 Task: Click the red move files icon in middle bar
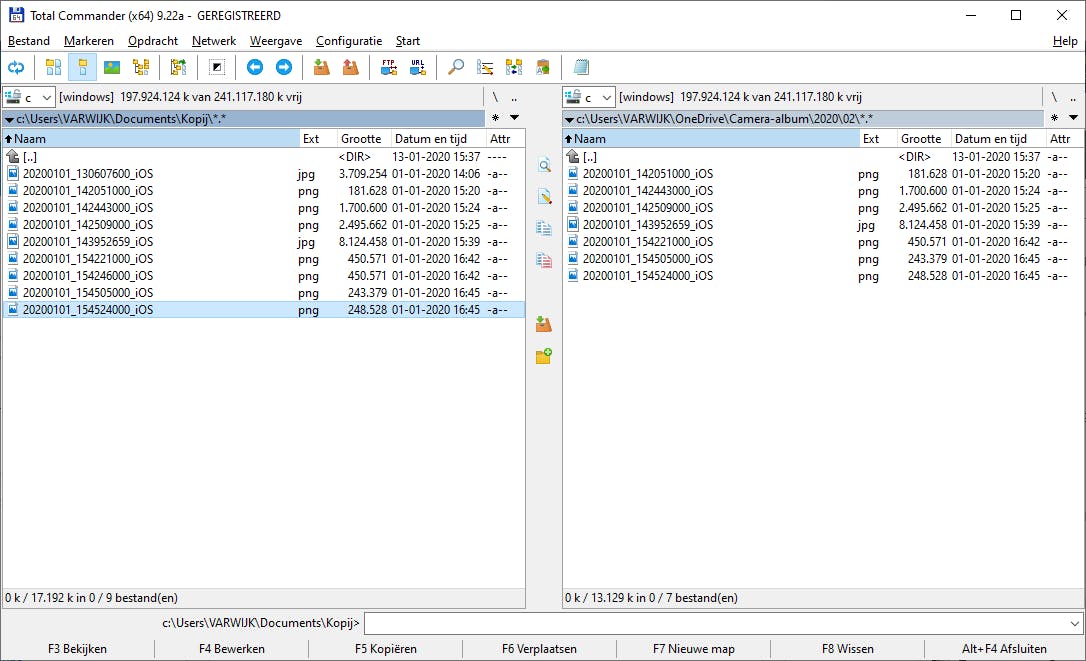pyautogui.click(x=544, y=260)
